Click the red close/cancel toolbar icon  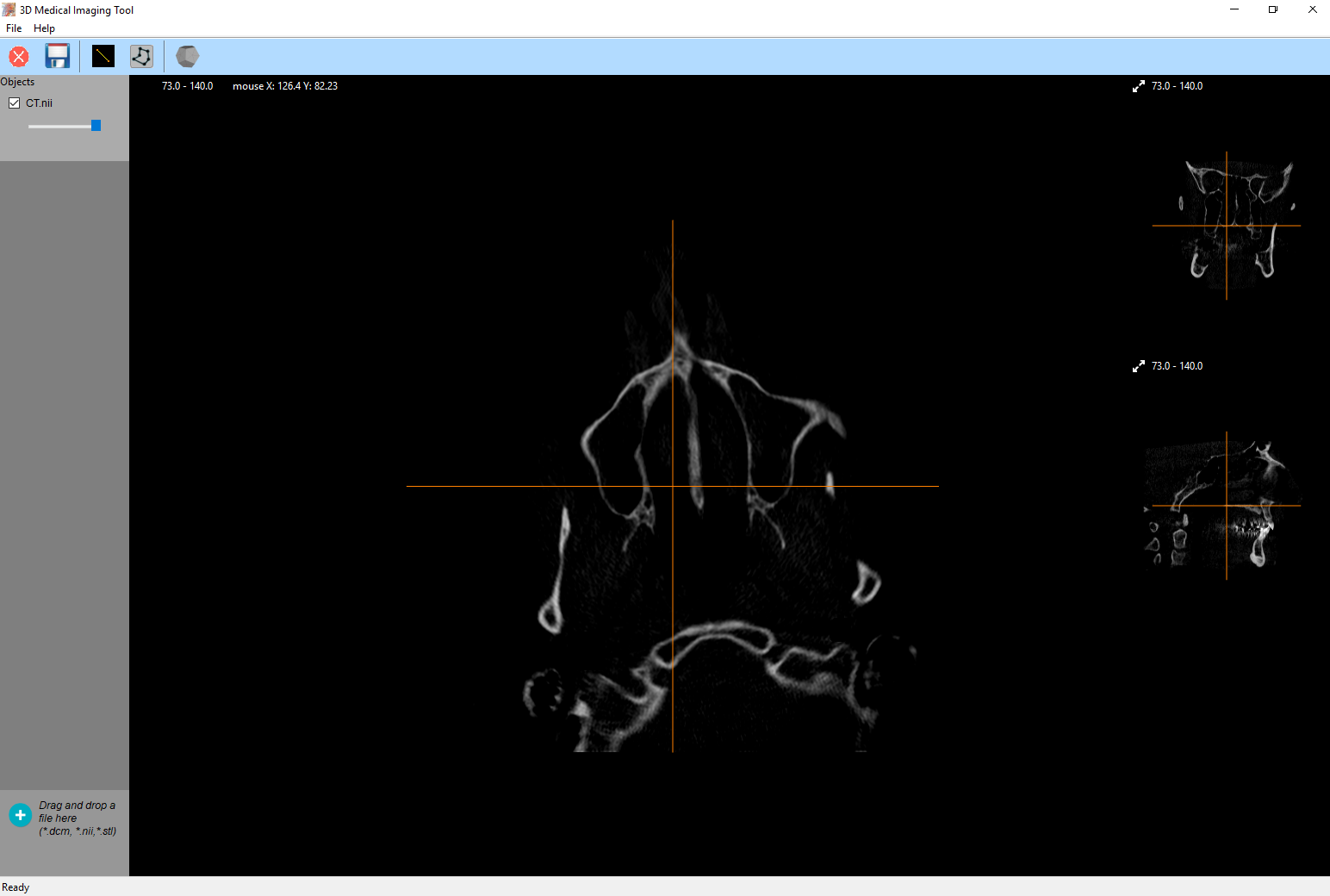[19, 57]
